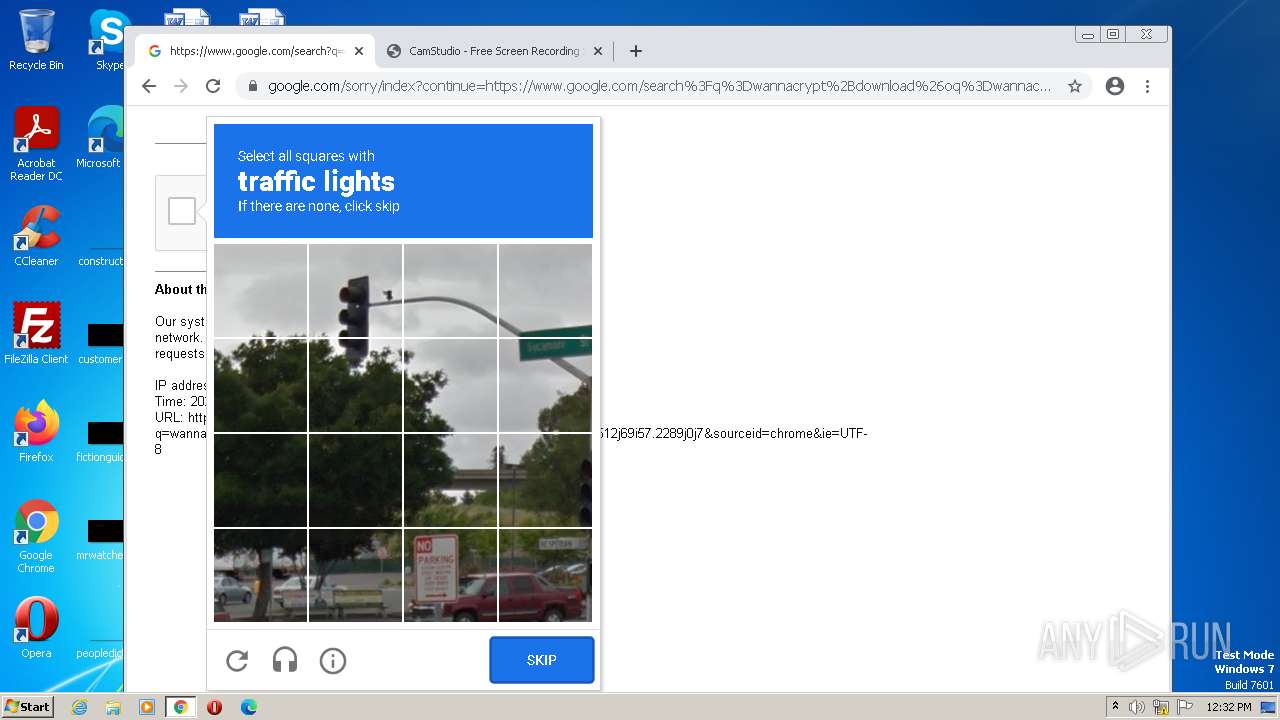Click the google.com address bar
The height and width of the screenshot is (720, 1280).
(x=659, y=86)
